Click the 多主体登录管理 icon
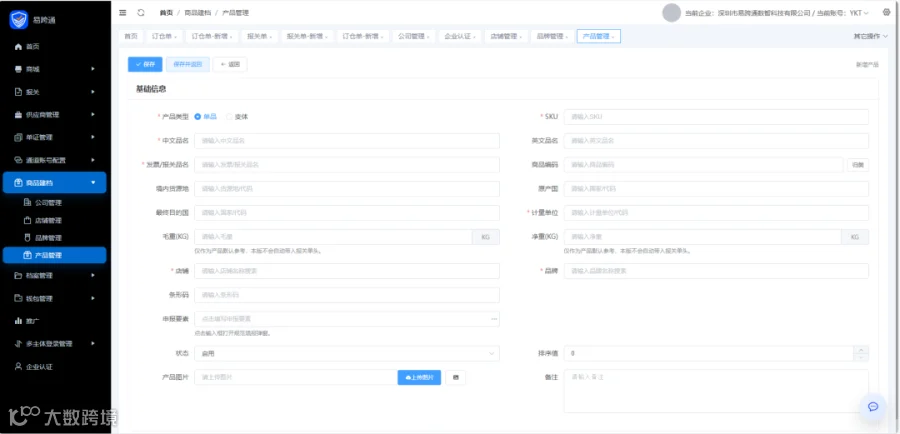This screenshot has width=900, height=434. click(18, 344)
